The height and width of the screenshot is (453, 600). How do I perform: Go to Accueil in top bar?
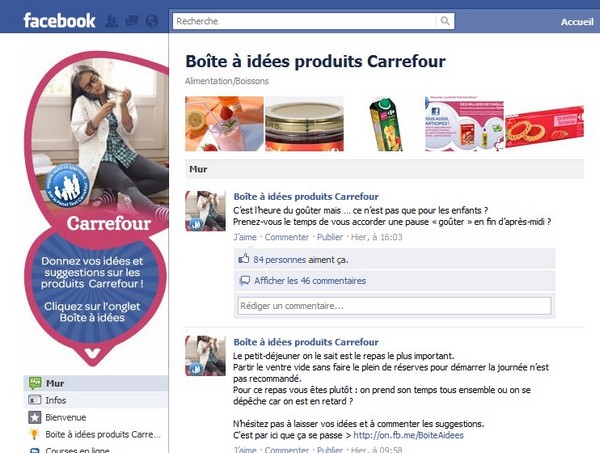coord(577,22)
